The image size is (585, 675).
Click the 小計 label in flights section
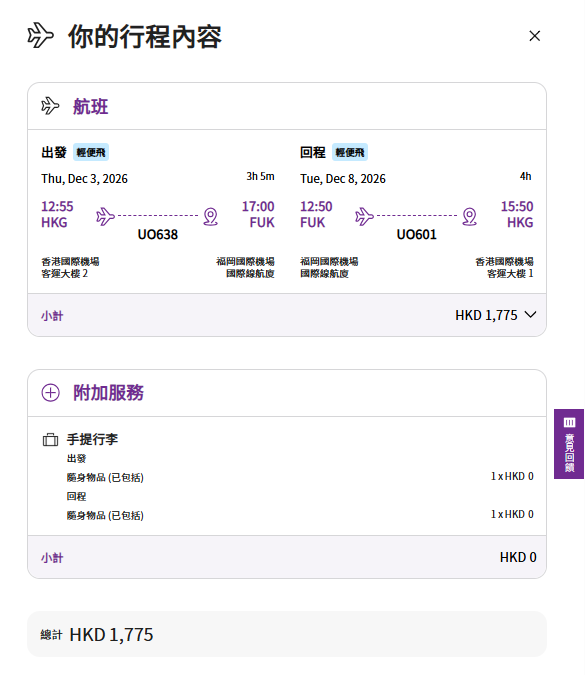(x=52, y=316)
